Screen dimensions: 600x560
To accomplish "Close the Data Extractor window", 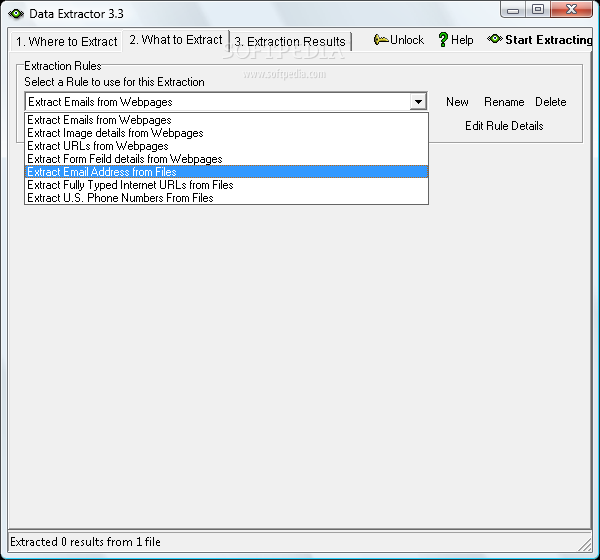I will click(571, 9).
